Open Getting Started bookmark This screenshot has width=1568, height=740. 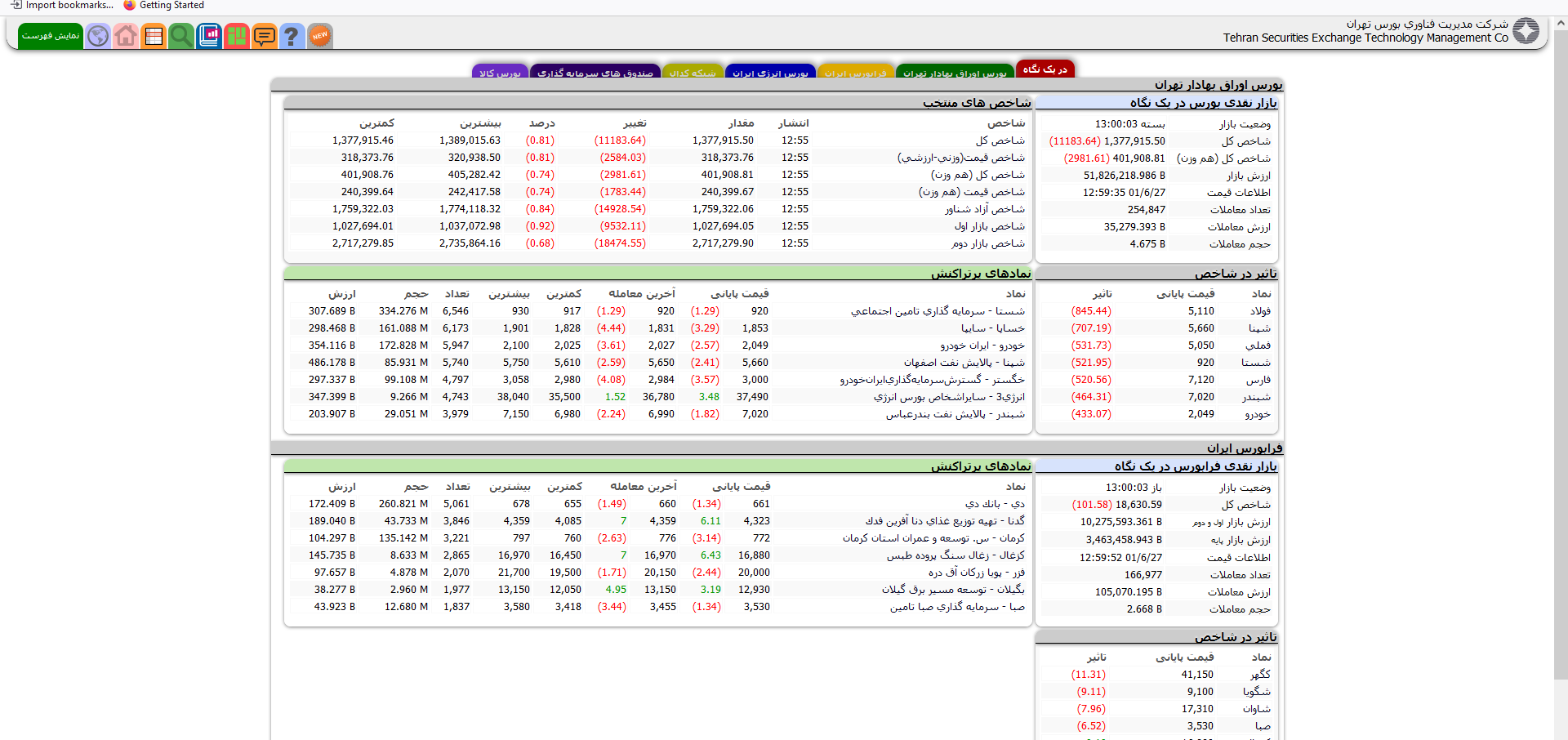click(x=164, y=6)
